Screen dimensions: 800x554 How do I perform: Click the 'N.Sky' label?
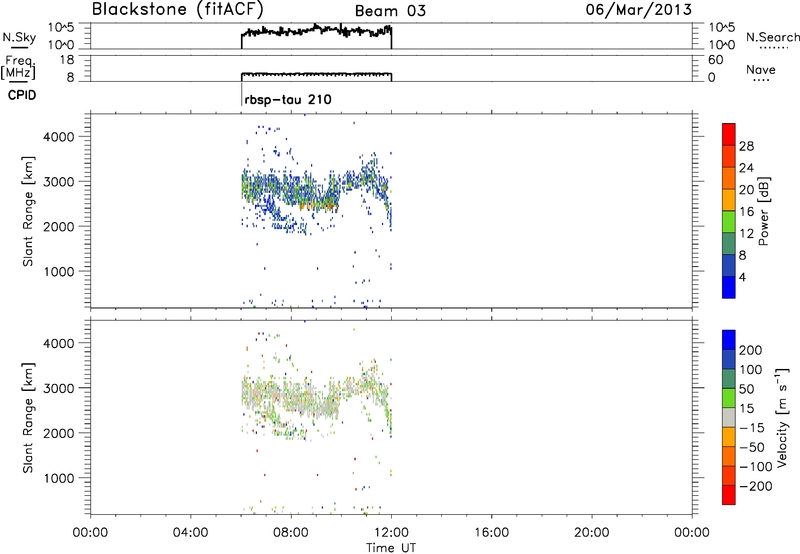[x=19, y=38]
